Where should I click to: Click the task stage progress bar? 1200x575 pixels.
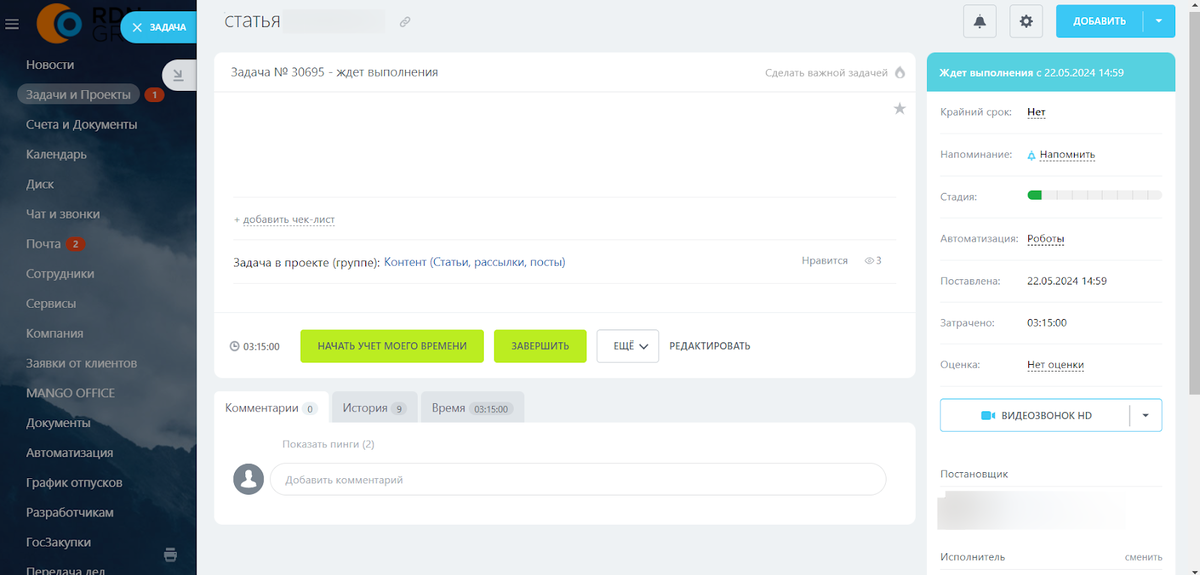coord(1094,195)
